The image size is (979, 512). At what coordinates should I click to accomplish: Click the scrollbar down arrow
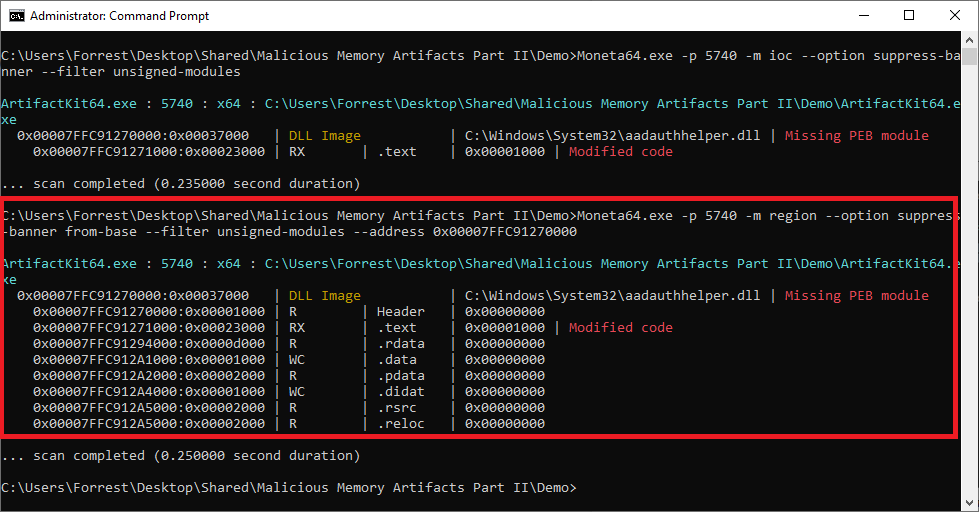pos(969,503)
